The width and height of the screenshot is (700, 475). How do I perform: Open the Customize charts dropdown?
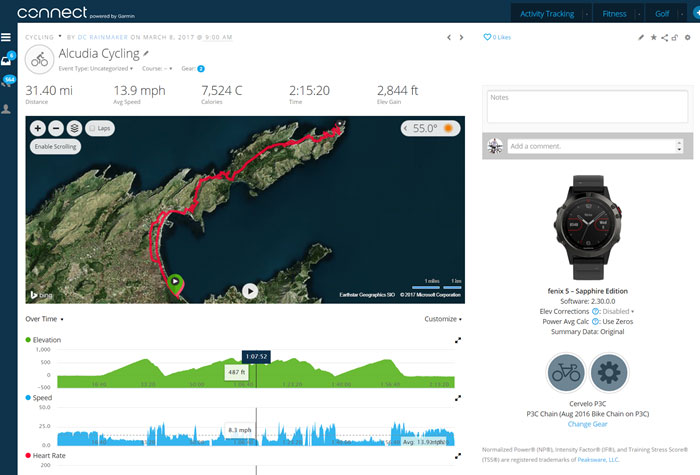point(445,319)
